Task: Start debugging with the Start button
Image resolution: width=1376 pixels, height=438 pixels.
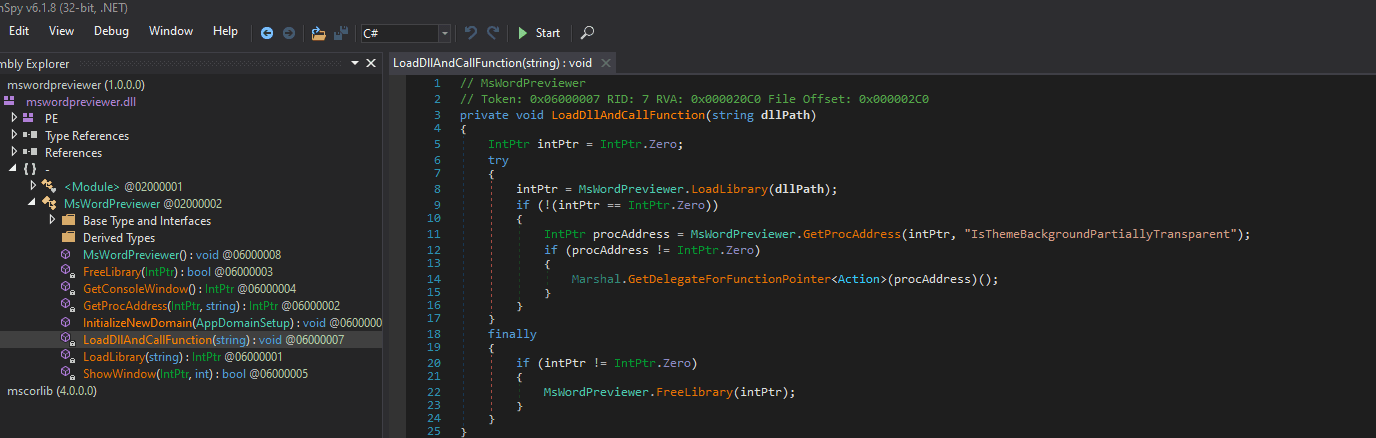Action: (x=539, y=33)
